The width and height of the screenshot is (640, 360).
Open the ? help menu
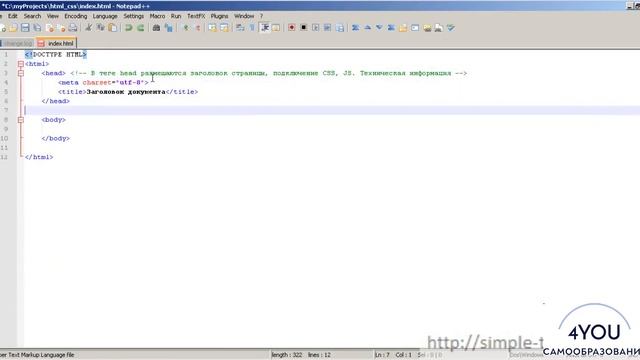coord(261,16)
